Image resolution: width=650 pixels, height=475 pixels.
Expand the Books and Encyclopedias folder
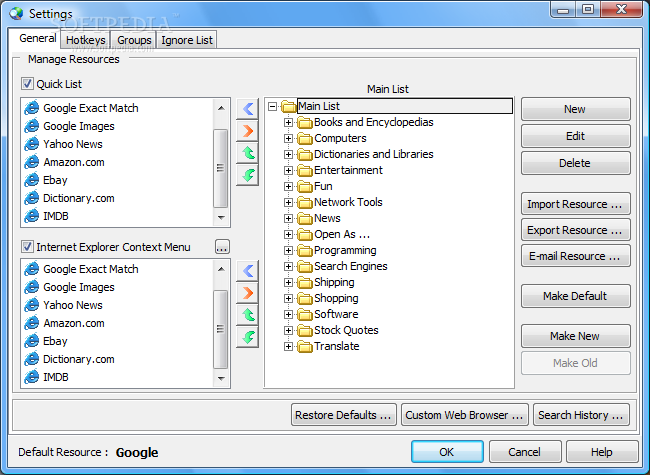click(289, 122)
